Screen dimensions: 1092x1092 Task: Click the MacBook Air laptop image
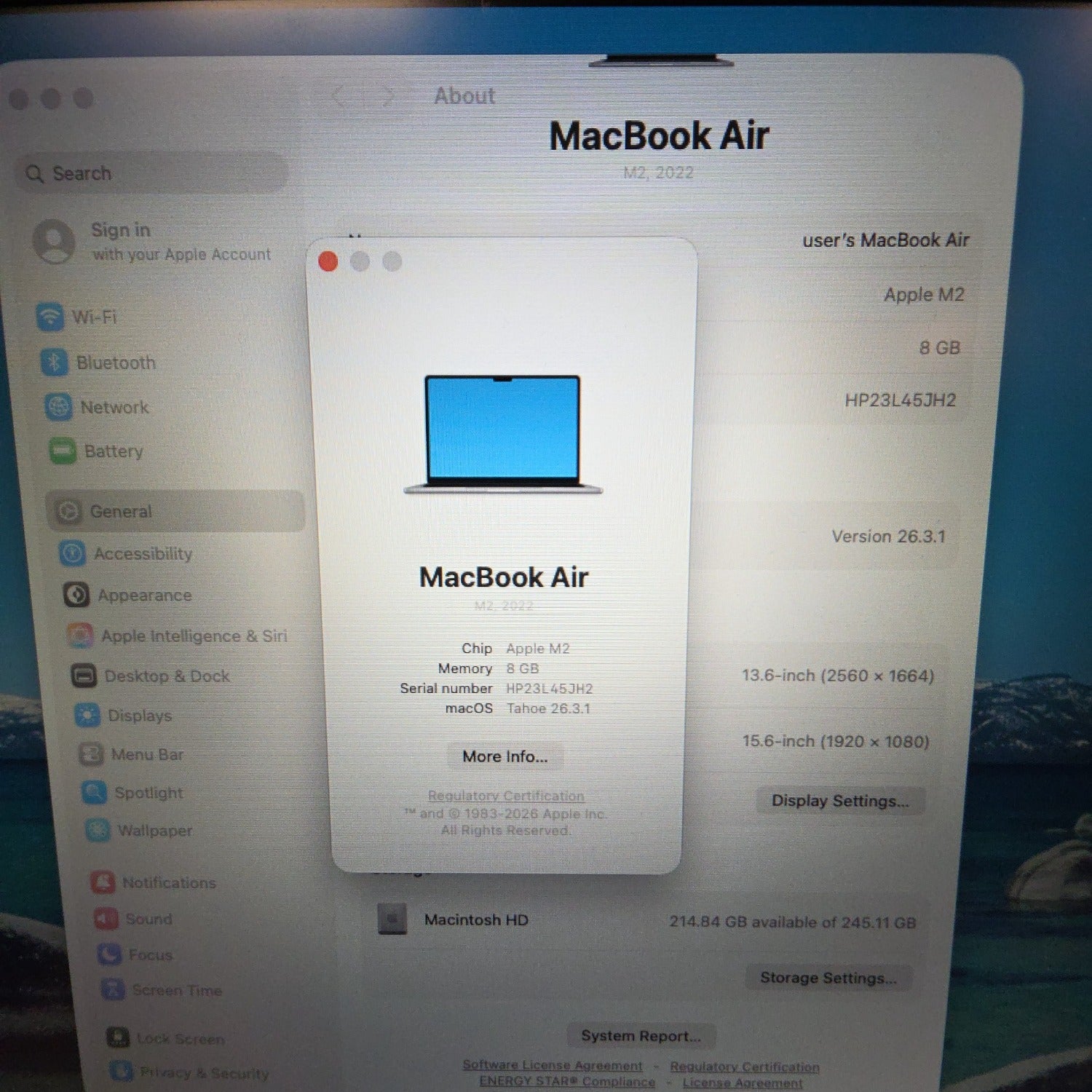[x=504, y=435]
